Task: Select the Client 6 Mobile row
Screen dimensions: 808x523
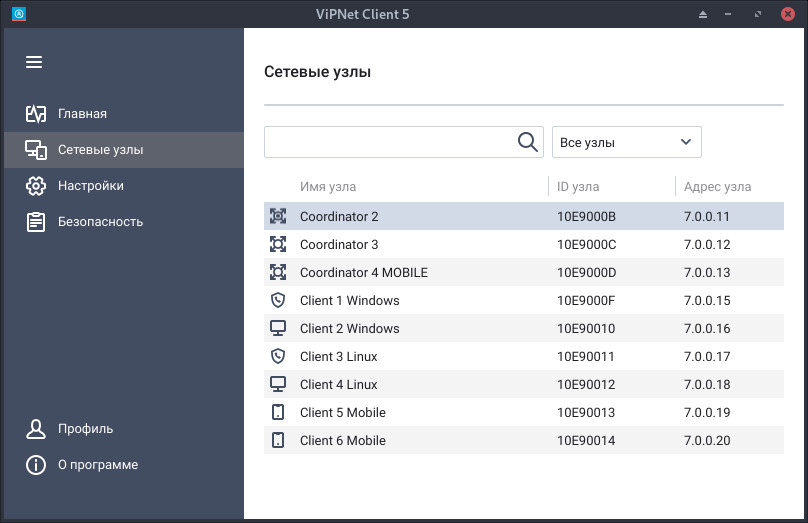Action: pos(524,440)
